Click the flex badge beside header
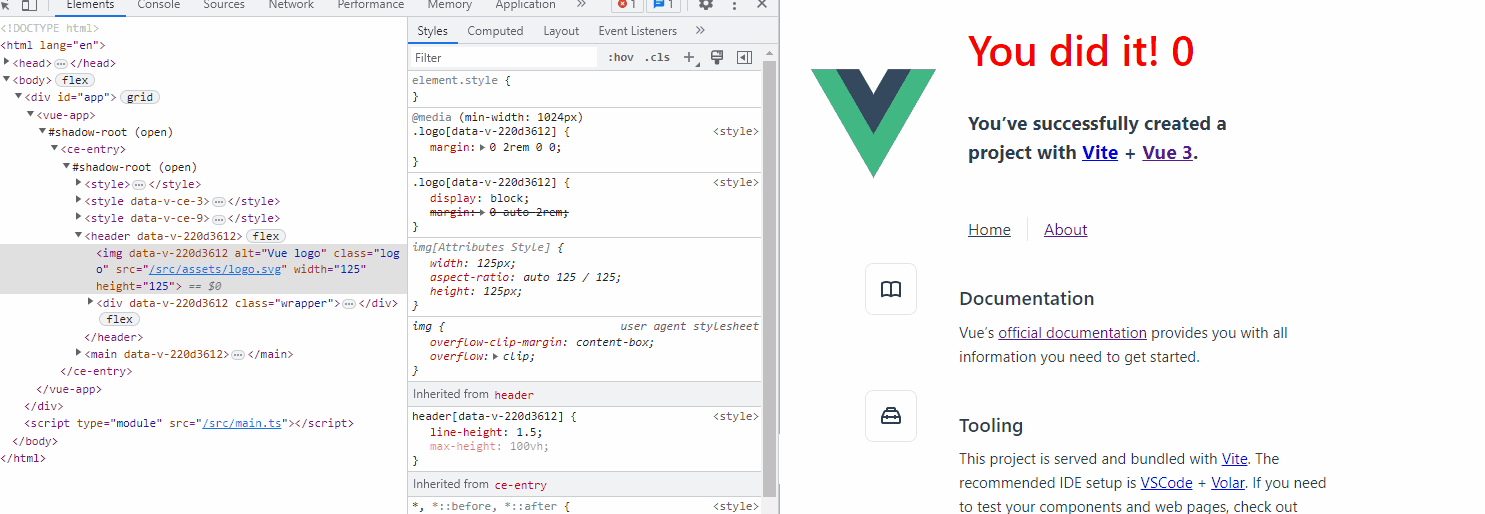The image size is (1485, 514). (x=265, y=236)
